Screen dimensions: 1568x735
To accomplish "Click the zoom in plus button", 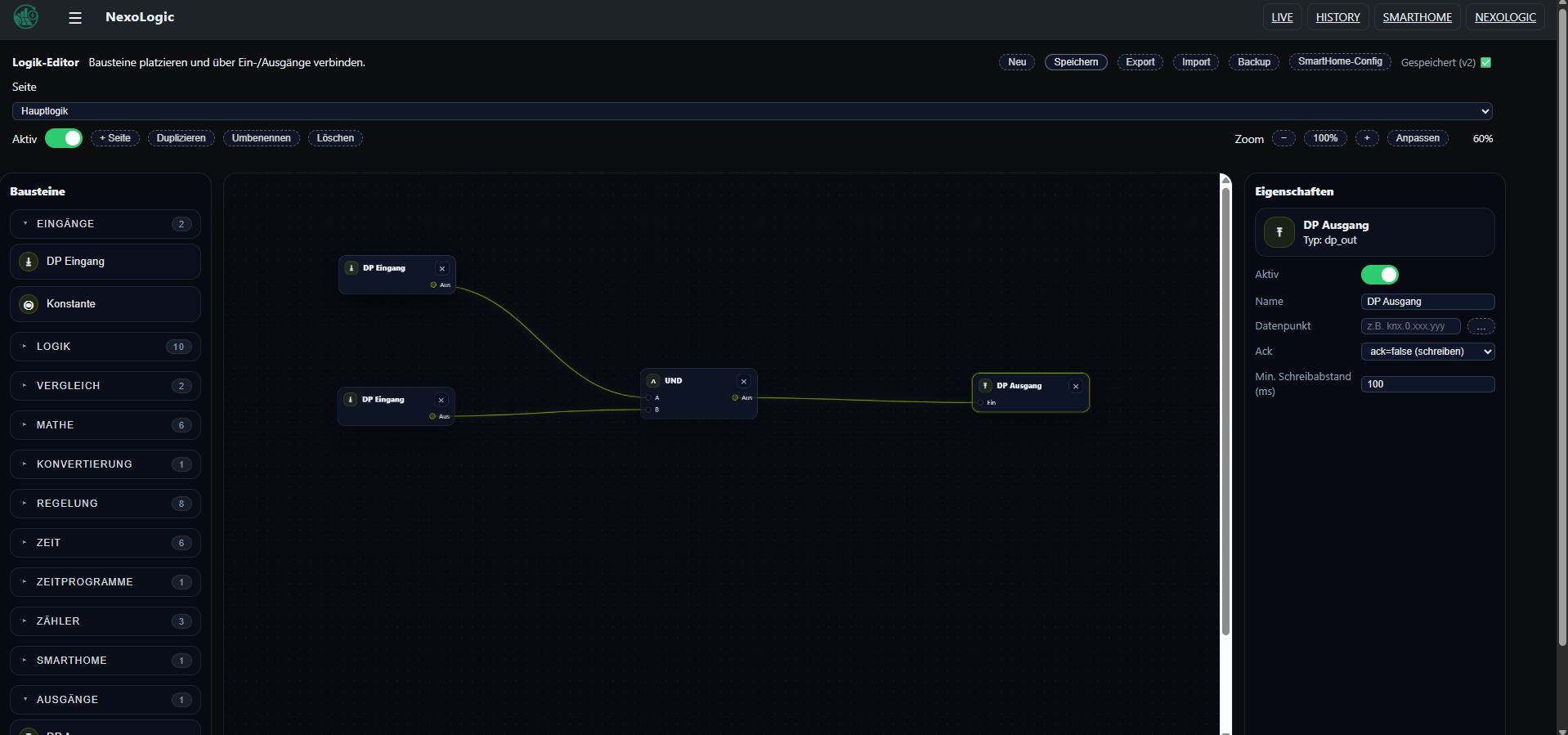I will 1366,138.
